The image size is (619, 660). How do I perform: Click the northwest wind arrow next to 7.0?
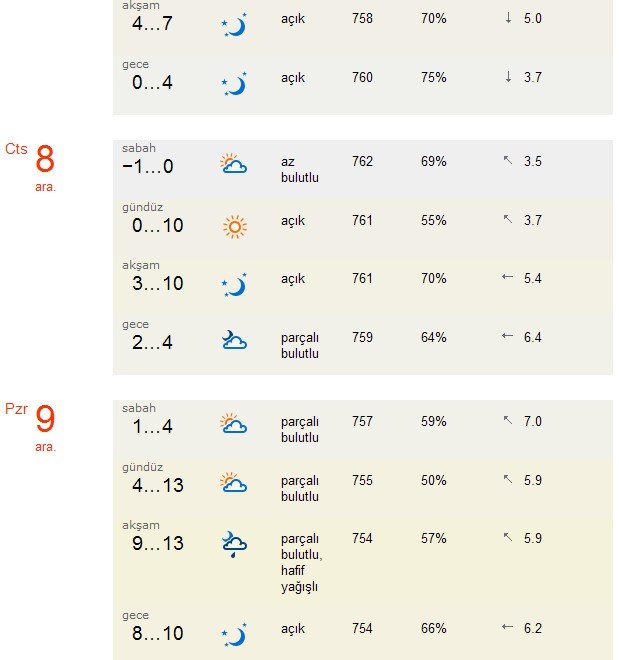pos(508,420)
